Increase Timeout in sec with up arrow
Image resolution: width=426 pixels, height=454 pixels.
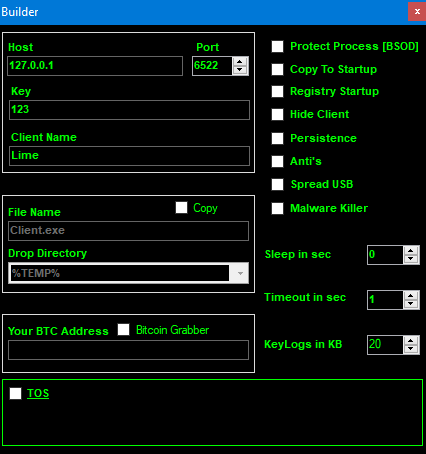[x=411, y=296]
